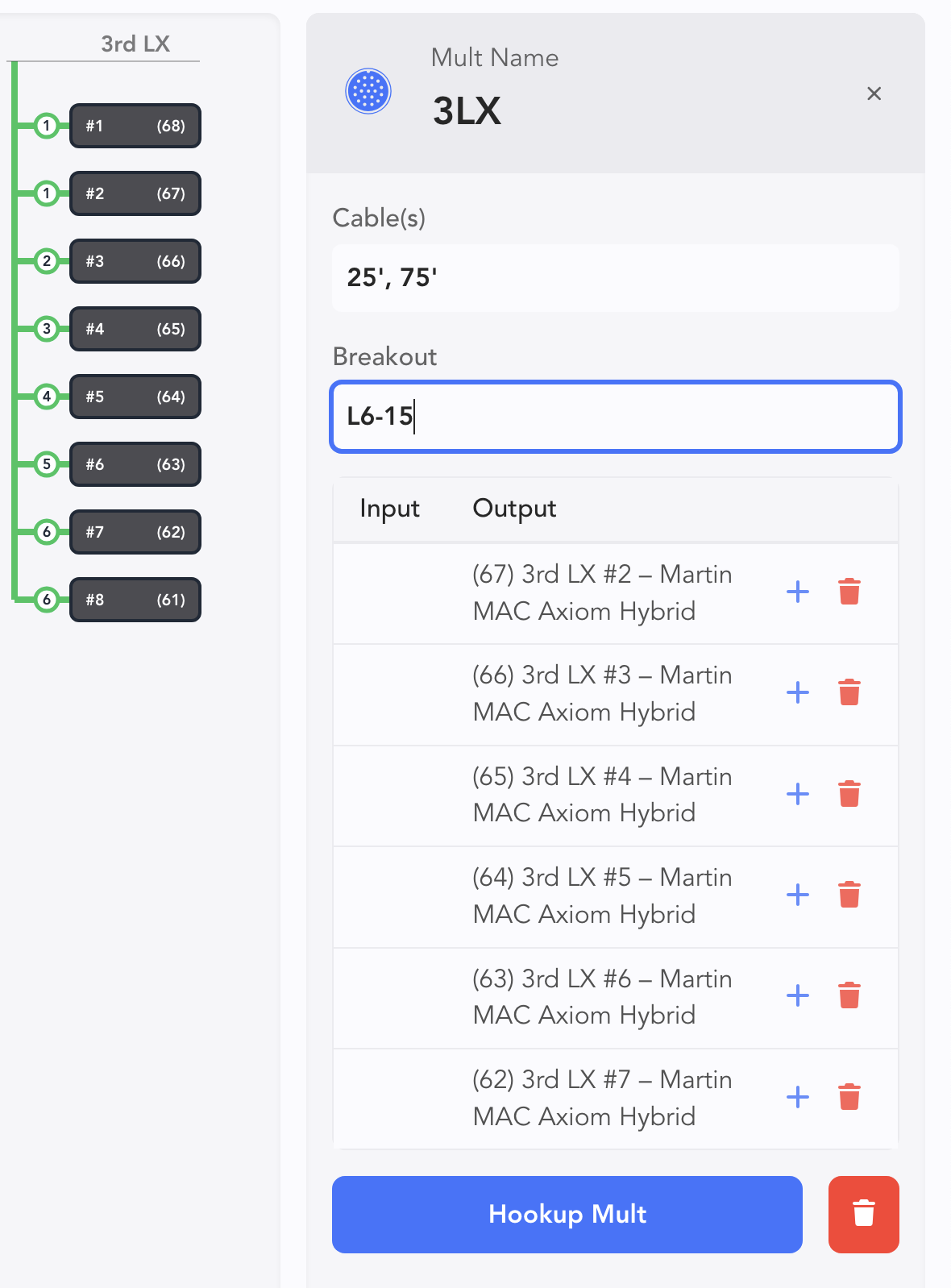Delete the 3rd LX #4 output row
This screenshot has height=1288, width=951.
849,794
